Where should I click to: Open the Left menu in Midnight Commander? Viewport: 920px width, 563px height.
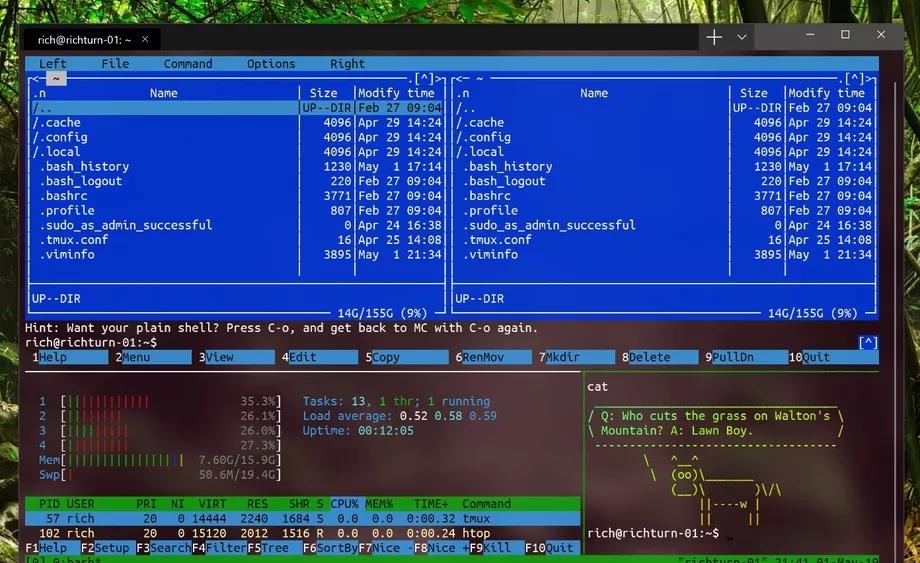pyautogui.click(x=52, y=63)
